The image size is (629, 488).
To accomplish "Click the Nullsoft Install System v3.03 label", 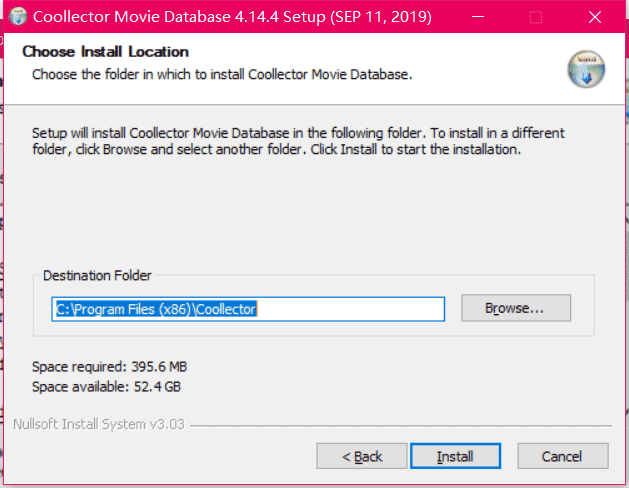I will [x=99, y=424].
